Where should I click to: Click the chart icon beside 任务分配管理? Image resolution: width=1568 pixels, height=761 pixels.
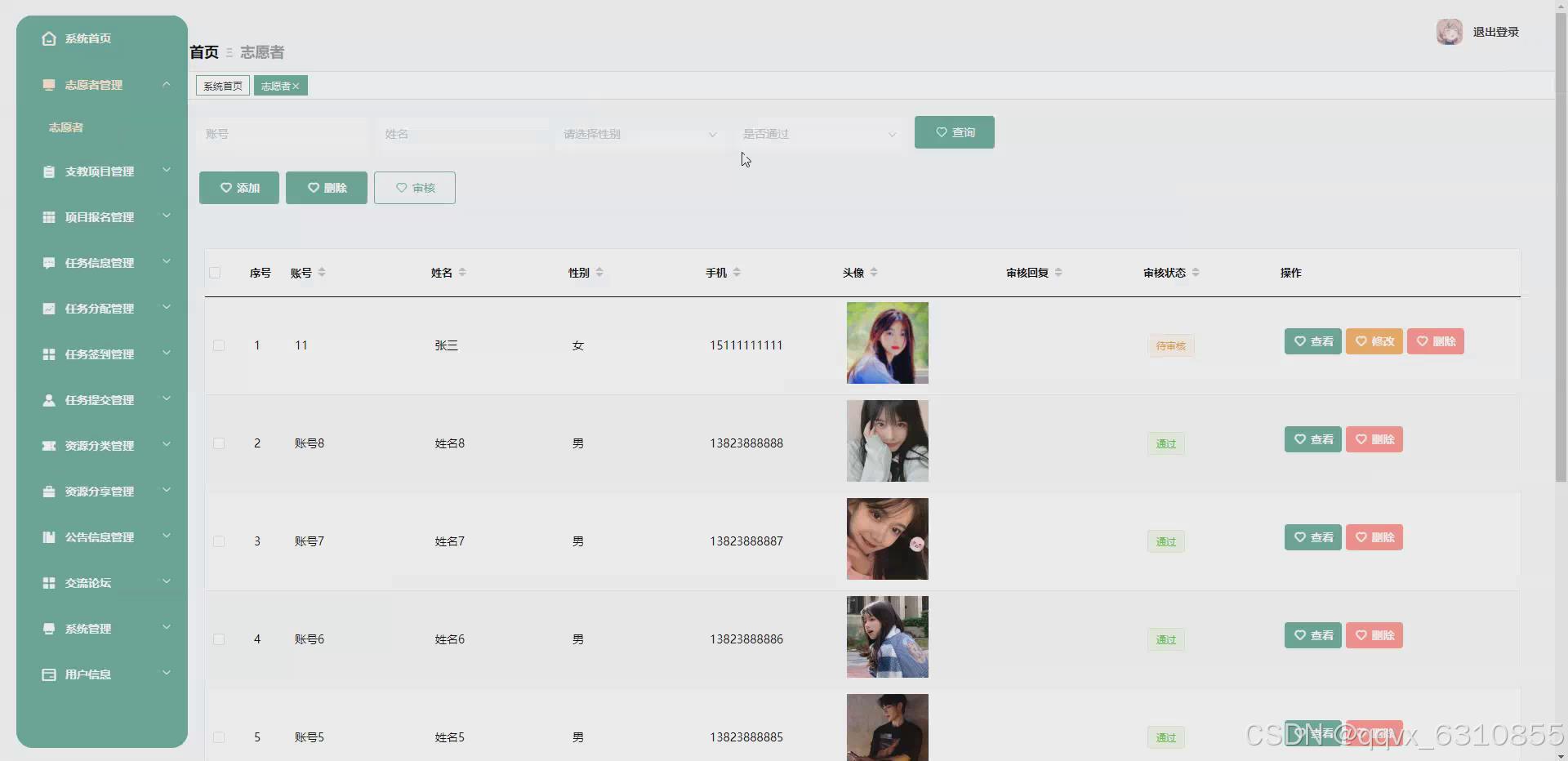click(x=49, y=309)
